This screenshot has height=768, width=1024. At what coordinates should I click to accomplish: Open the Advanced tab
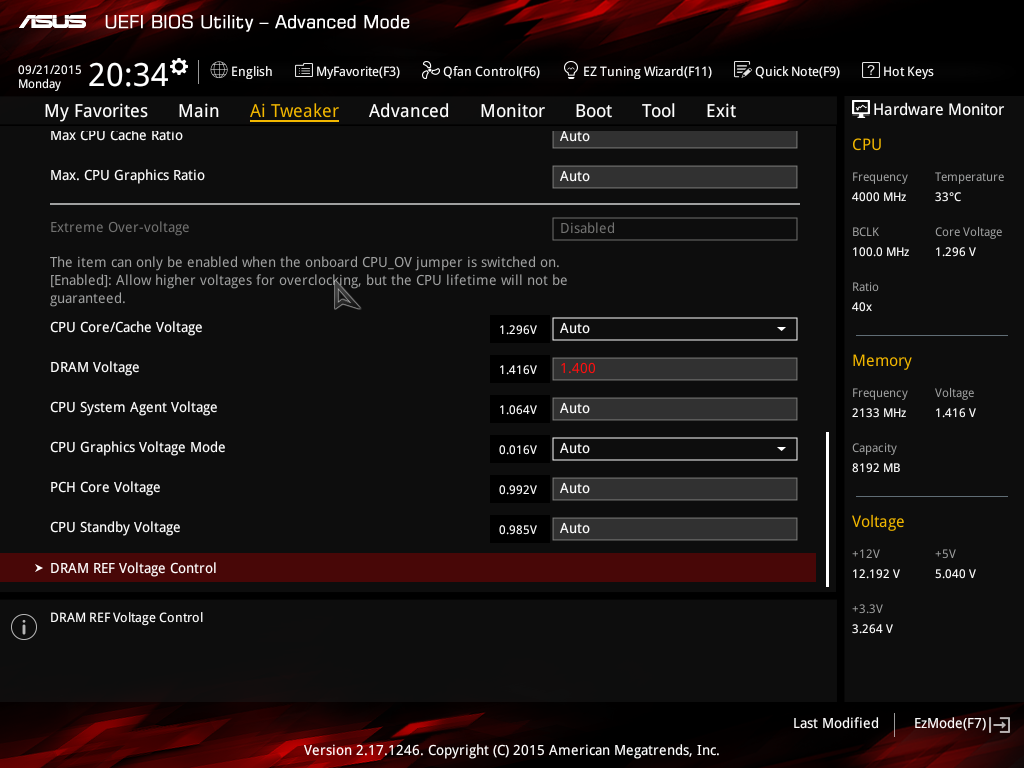point(409,111)
